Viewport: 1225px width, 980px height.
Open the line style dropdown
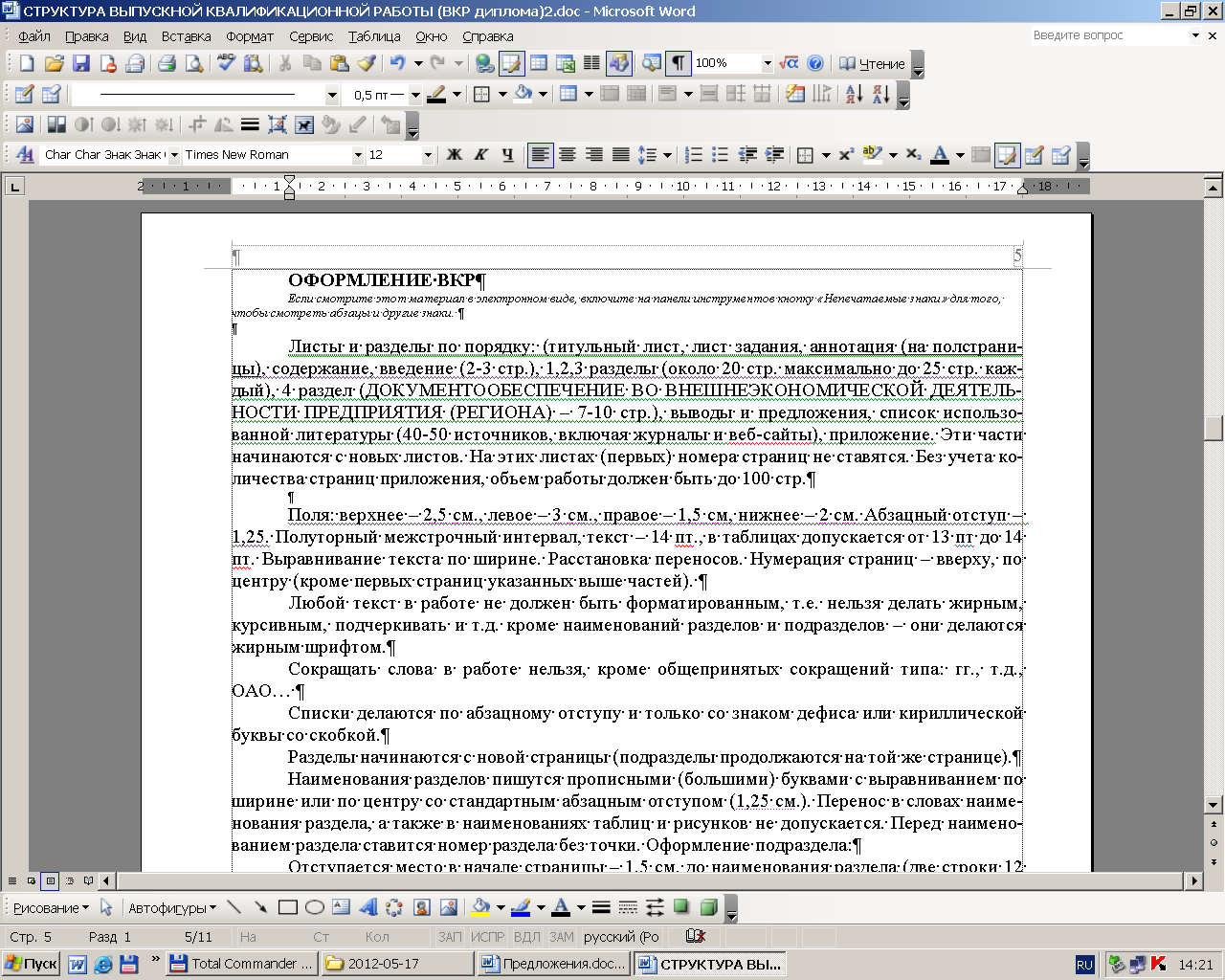[333, 95]
